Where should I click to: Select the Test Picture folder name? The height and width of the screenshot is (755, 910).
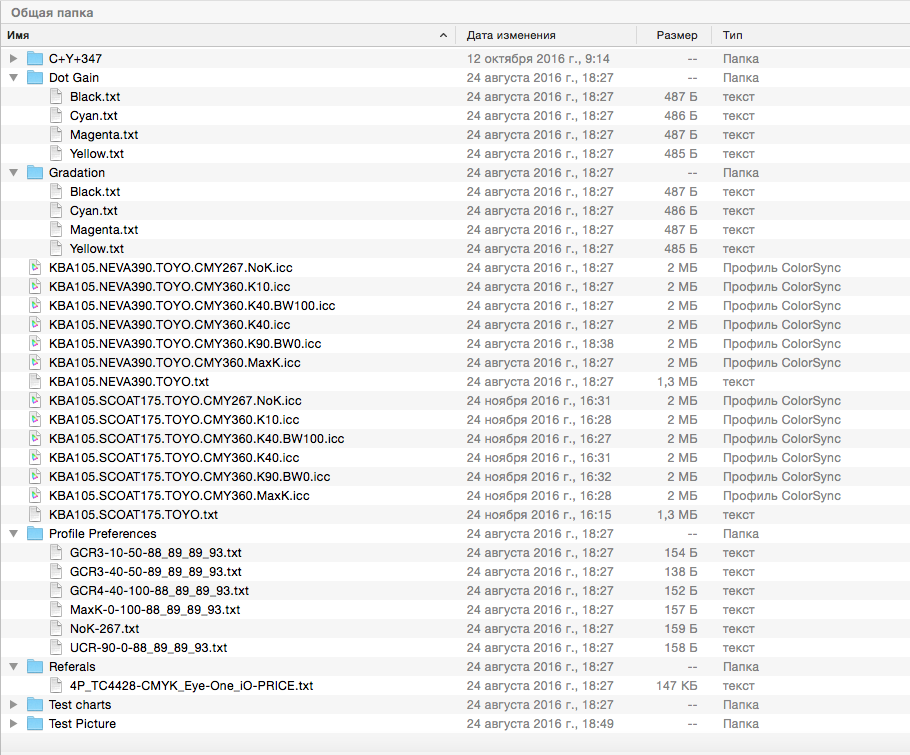coord(82,724)
